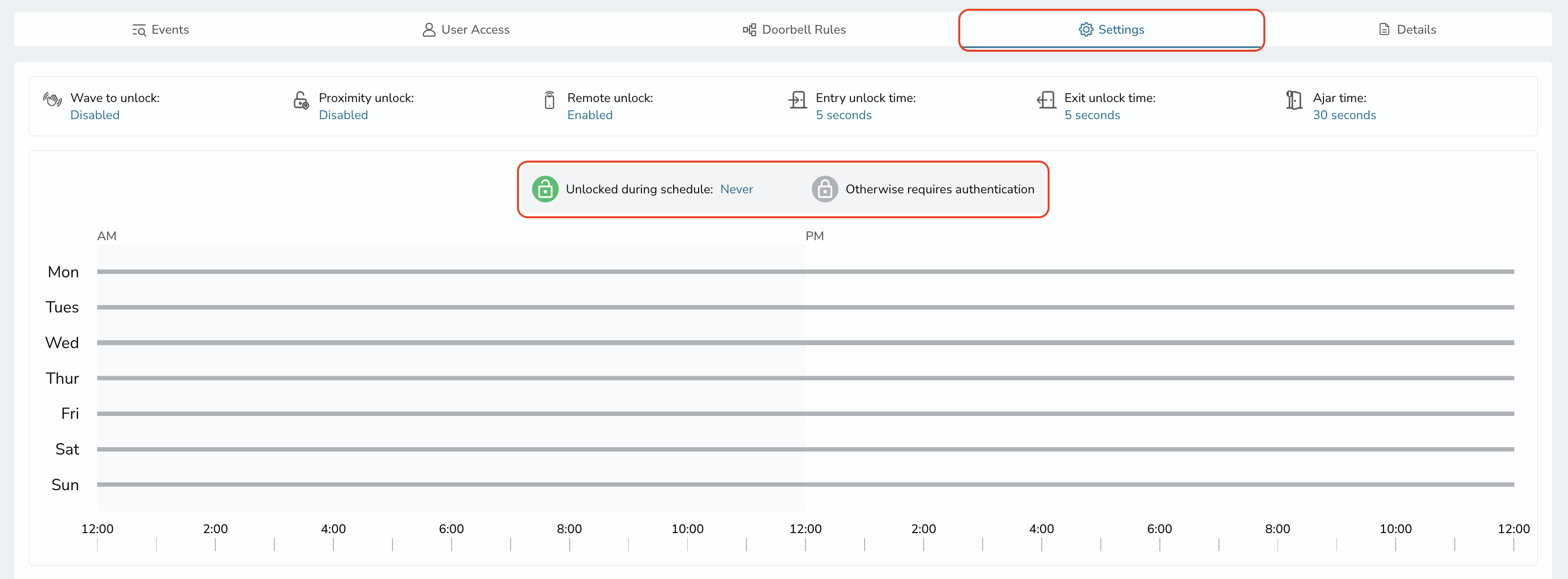Viewport: 1568px width, 579px height.
Task: Edit Ajar time 30 seconds value
Action: tap(1344, 115)
